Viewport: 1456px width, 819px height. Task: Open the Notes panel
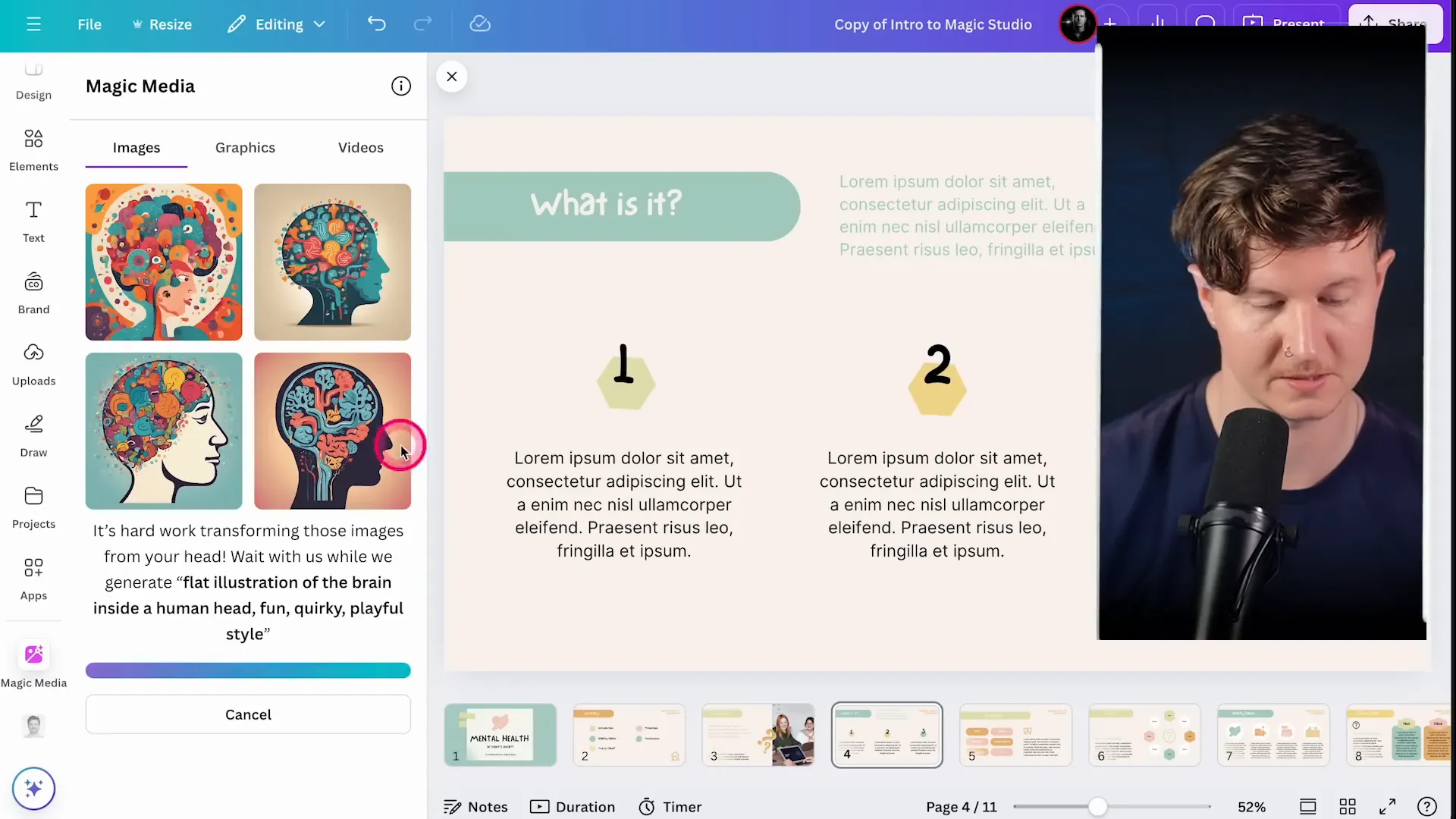coord(475,807)
